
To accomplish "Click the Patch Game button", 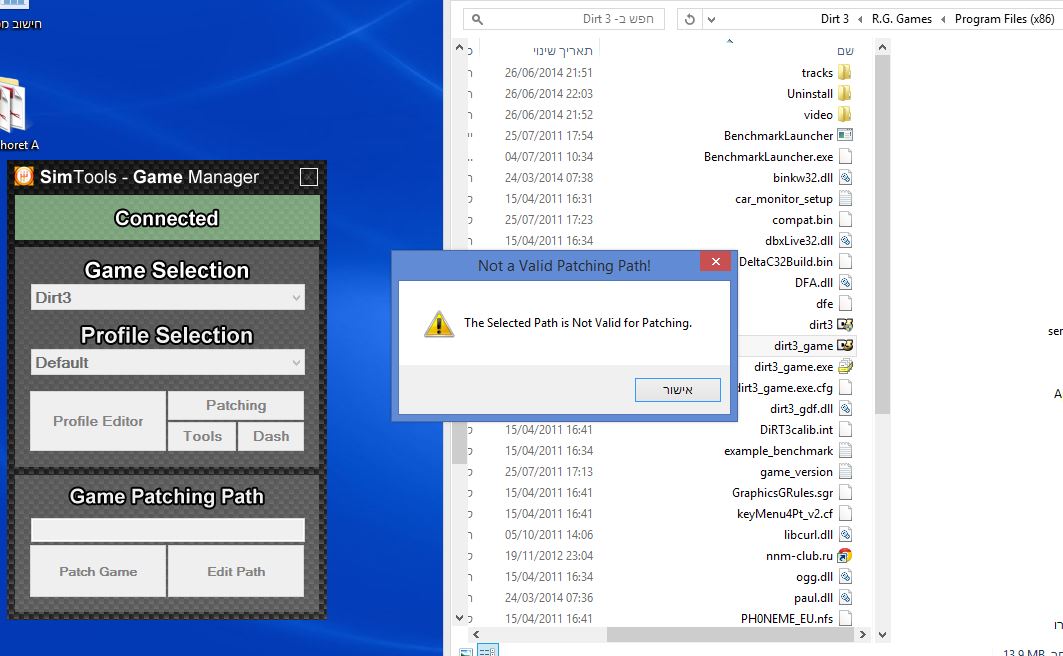I will point(98,571).
